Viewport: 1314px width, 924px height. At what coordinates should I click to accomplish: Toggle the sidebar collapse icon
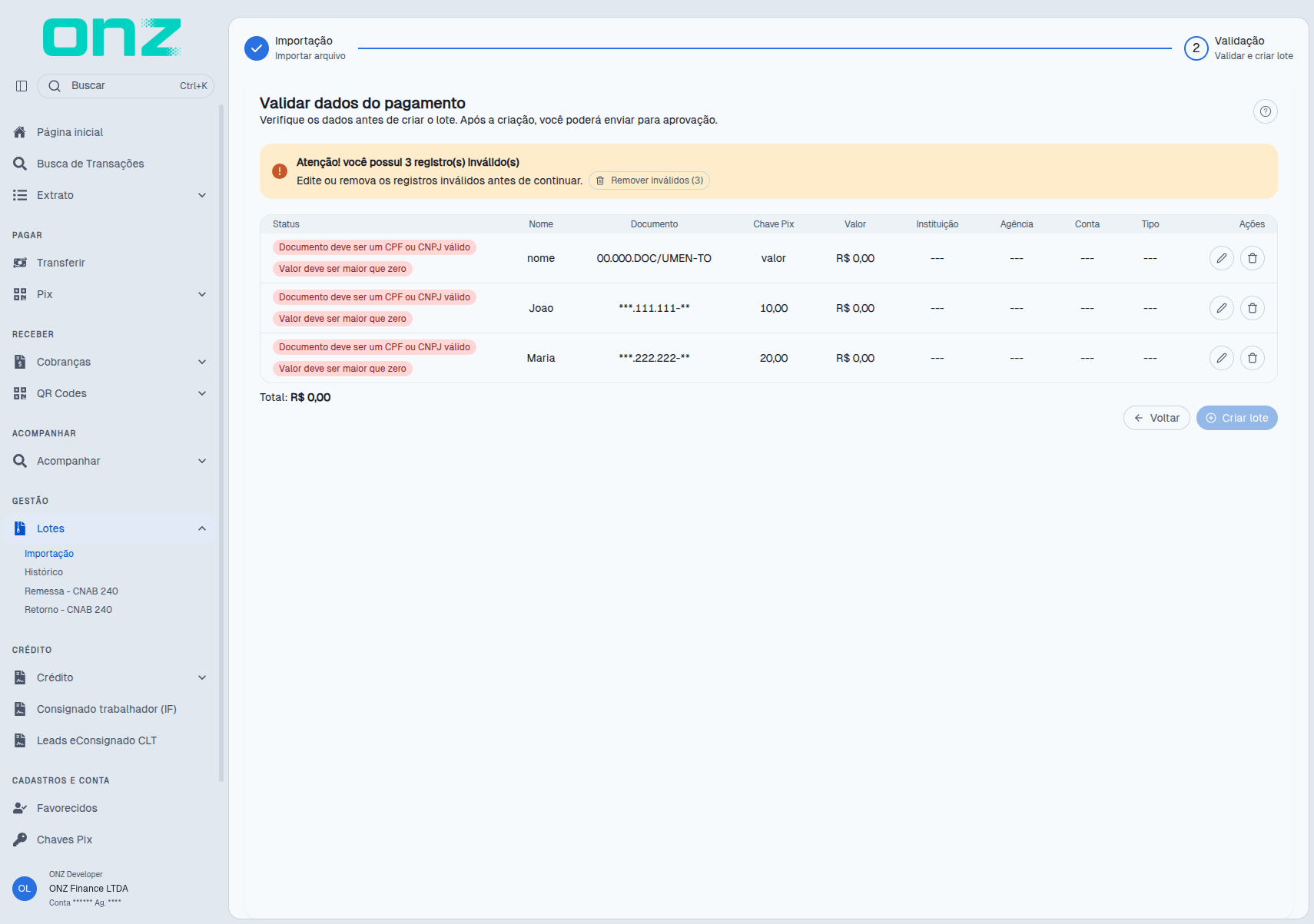[22, 86]
